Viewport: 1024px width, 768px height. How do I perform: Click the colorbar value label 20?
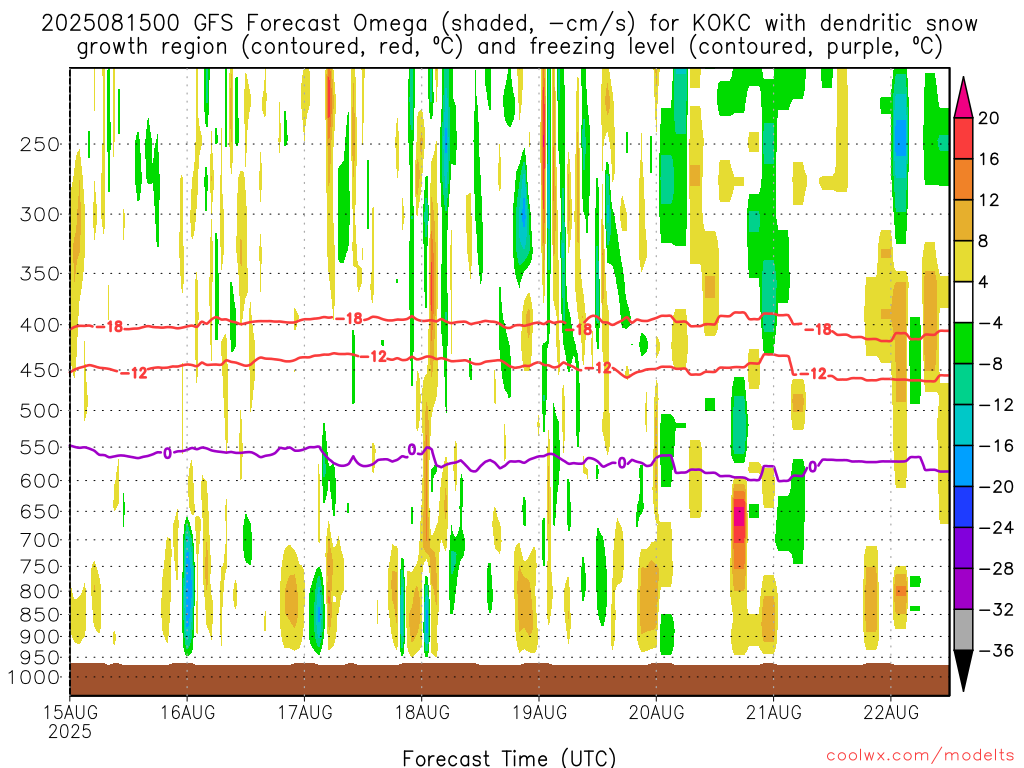989,118
